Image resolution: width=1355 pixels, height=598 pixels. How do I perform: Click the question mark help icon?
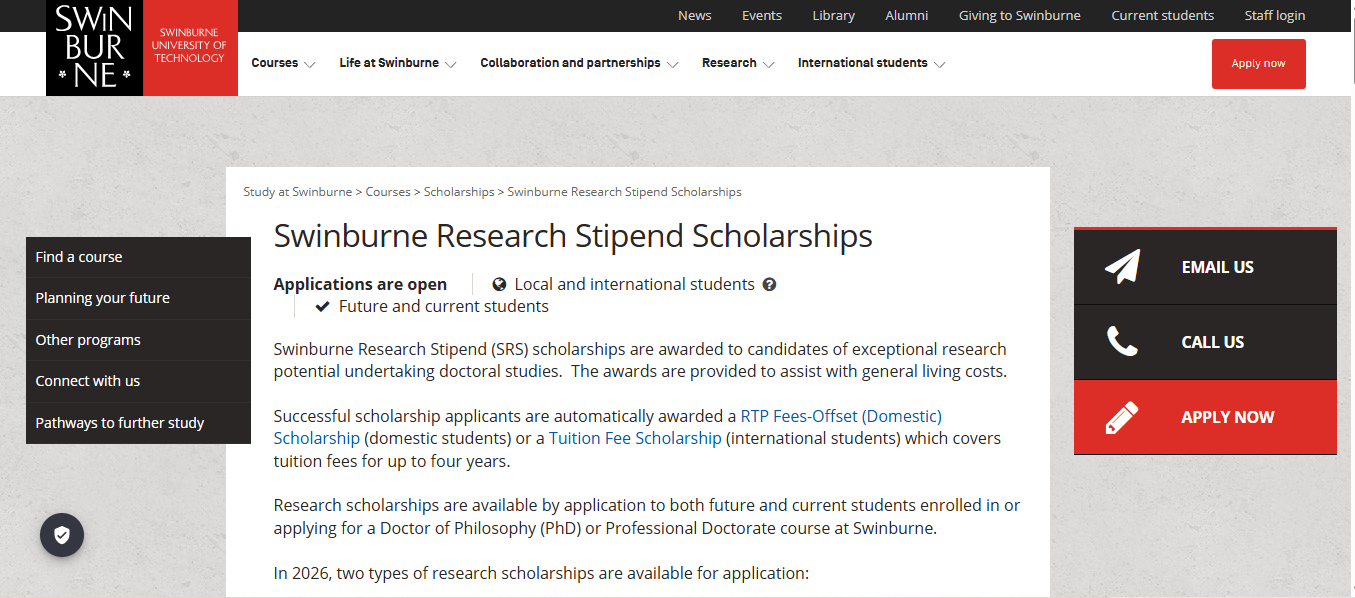769,284
